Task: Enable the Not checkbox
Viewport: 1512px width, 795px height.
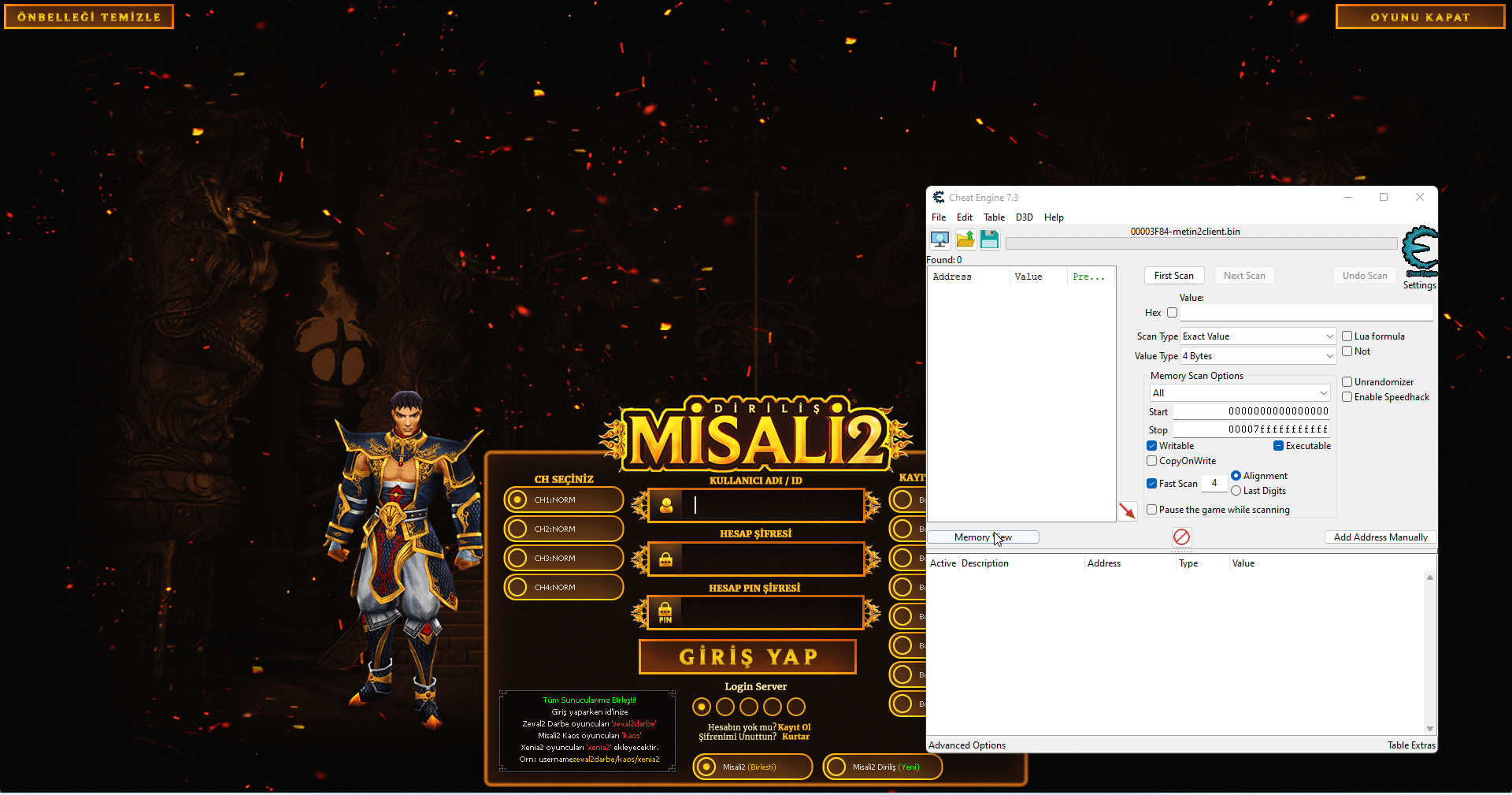Action: point(1347,351)
